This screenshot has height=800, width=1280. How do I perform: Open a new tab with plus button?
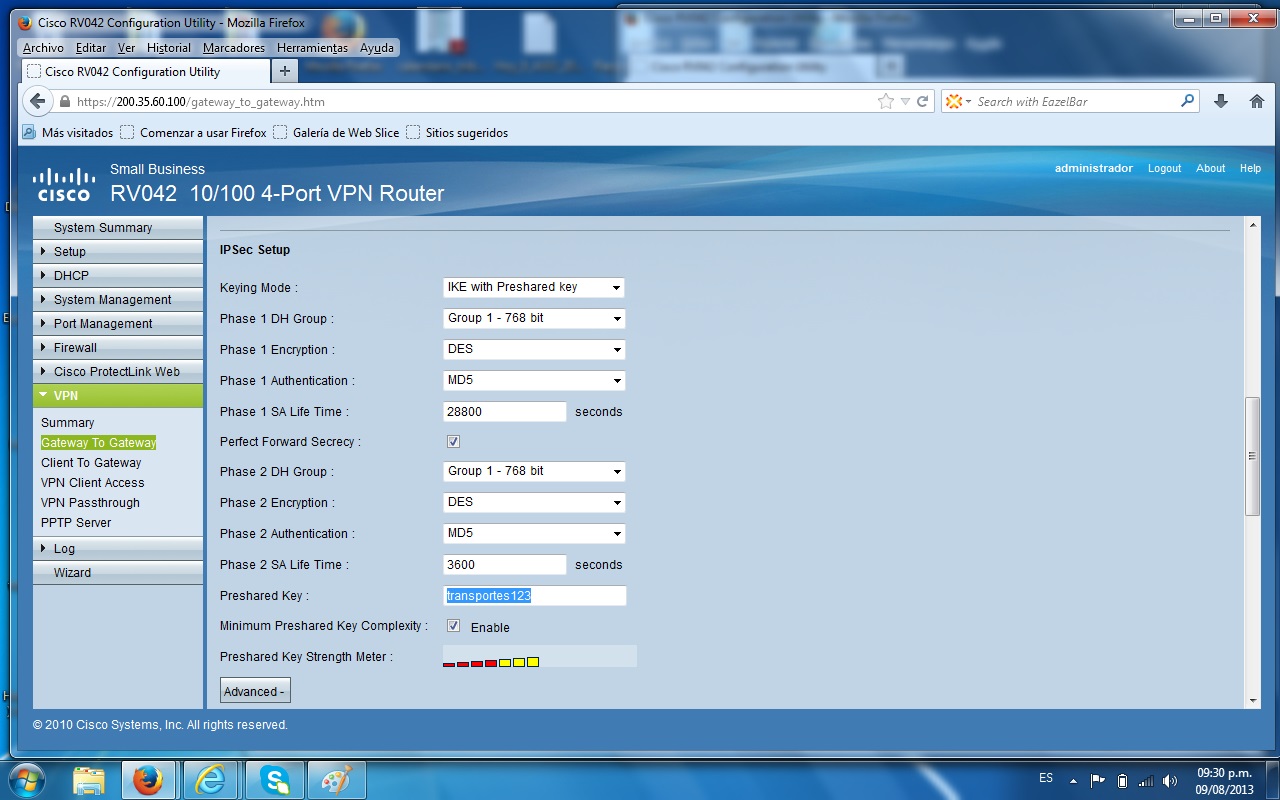tap(285, 71)
